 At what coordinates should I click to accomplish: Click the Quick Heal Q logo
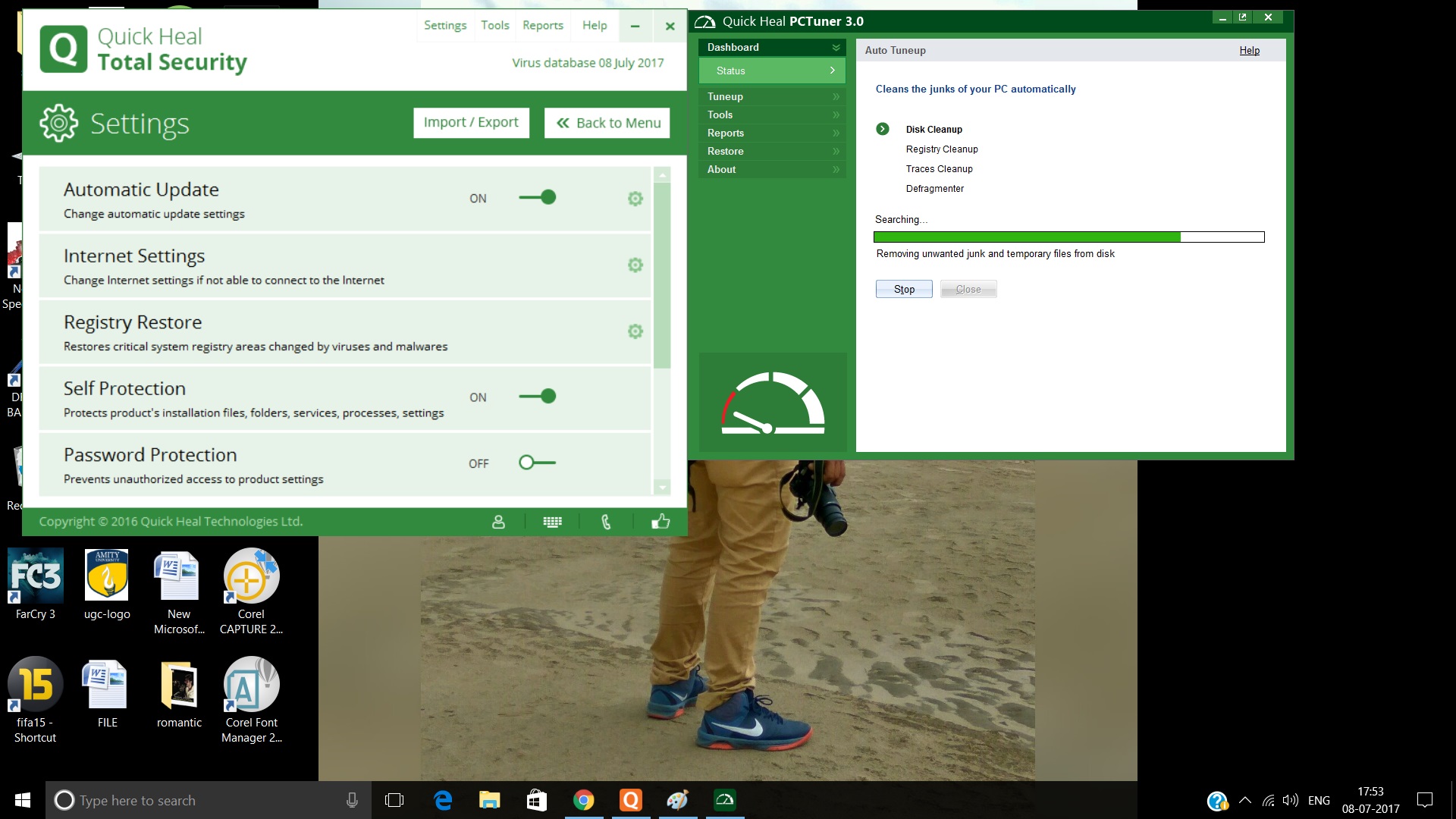(x=64, y=49)
